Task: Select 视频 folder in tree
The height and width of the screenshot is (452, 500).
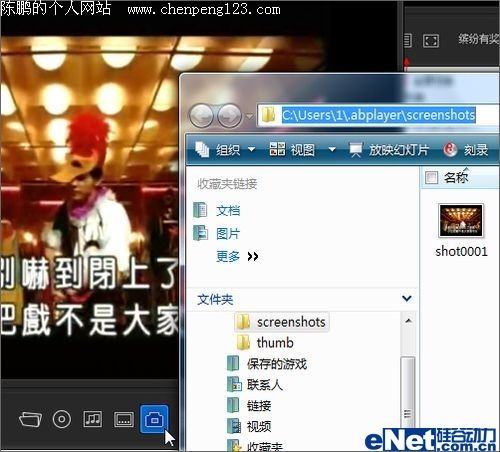Action: 249,426
